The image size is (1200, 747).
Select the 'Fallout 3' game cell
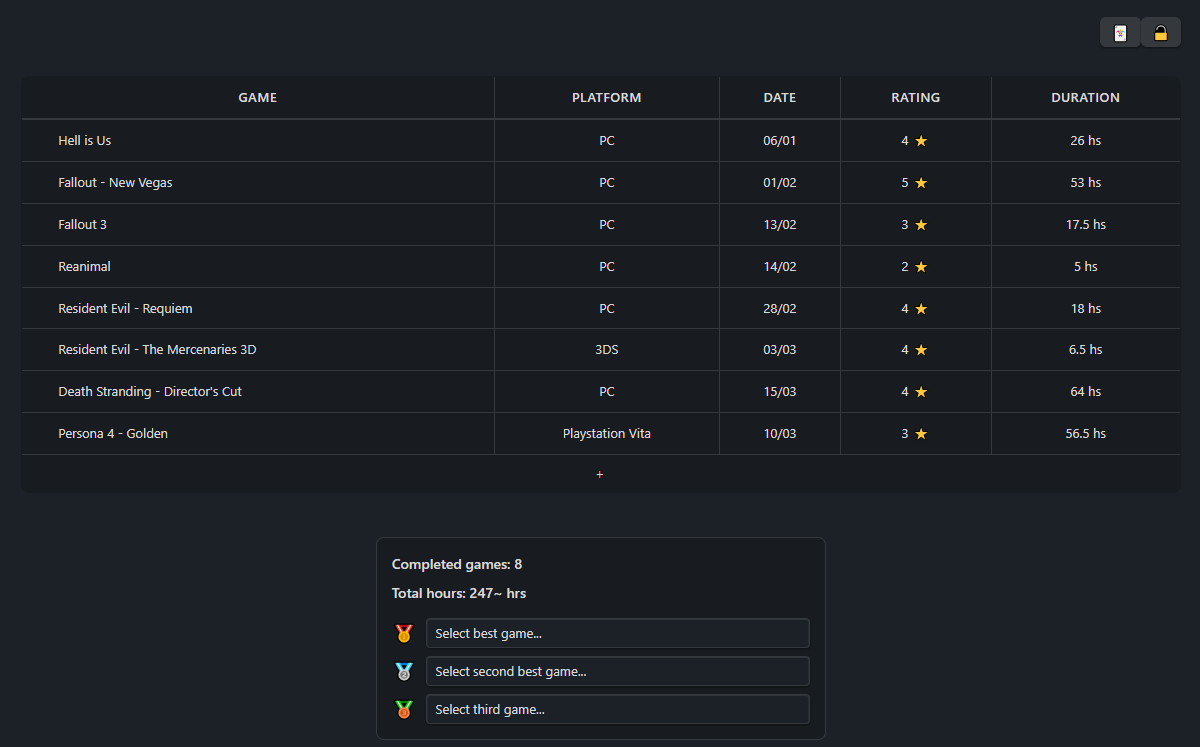pyautogui.click(x=258, y=225)
